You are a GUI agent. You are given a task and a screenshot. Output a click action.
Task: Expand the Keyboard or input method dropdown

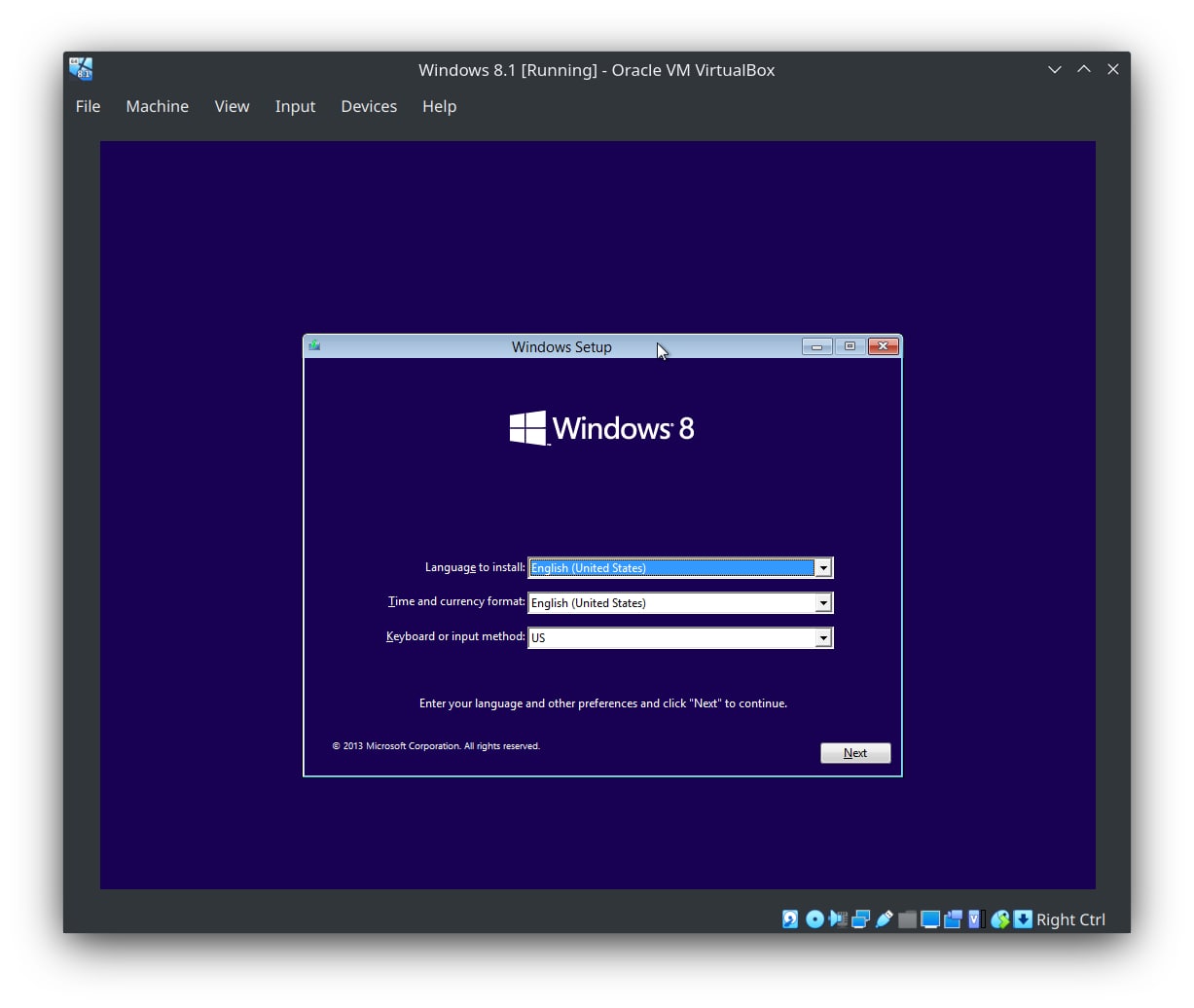(823, 638)
